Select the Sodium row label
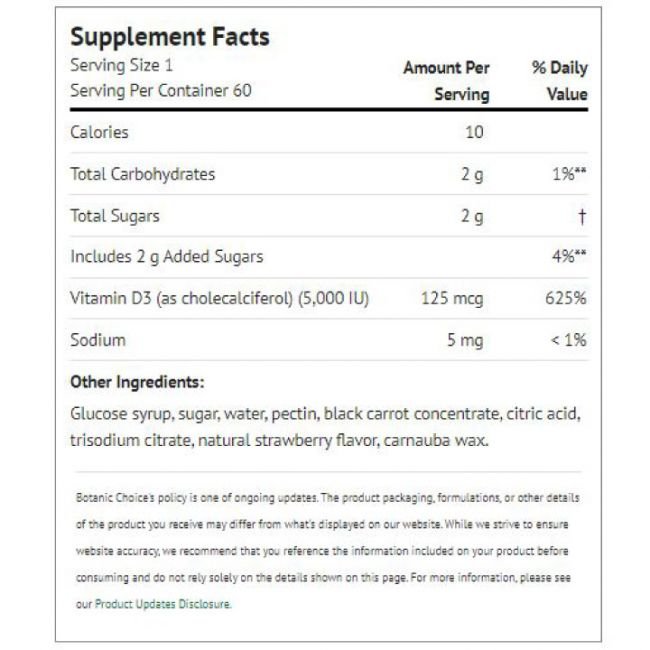This screenshot has height=650, width=650. [97, 340]
